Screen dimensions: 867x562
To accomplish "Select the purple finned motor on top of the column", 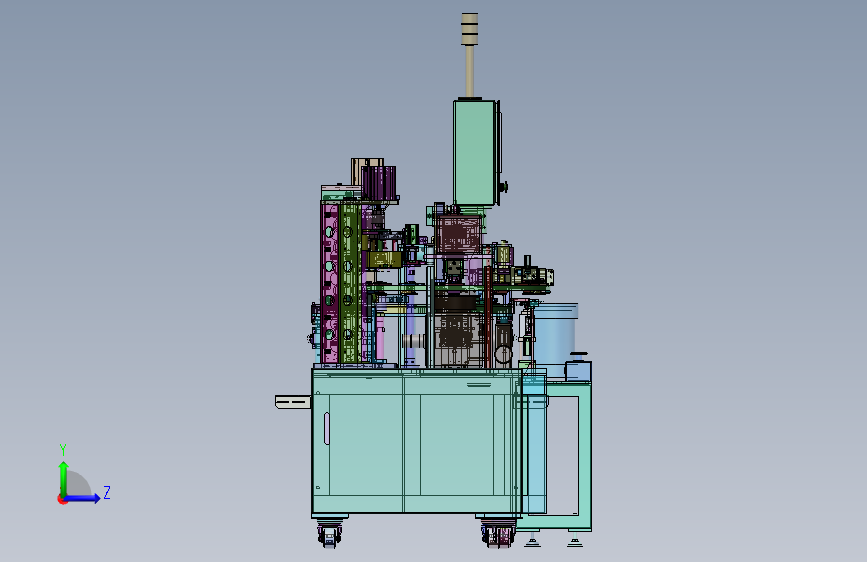I will click(x=379, y=183).
